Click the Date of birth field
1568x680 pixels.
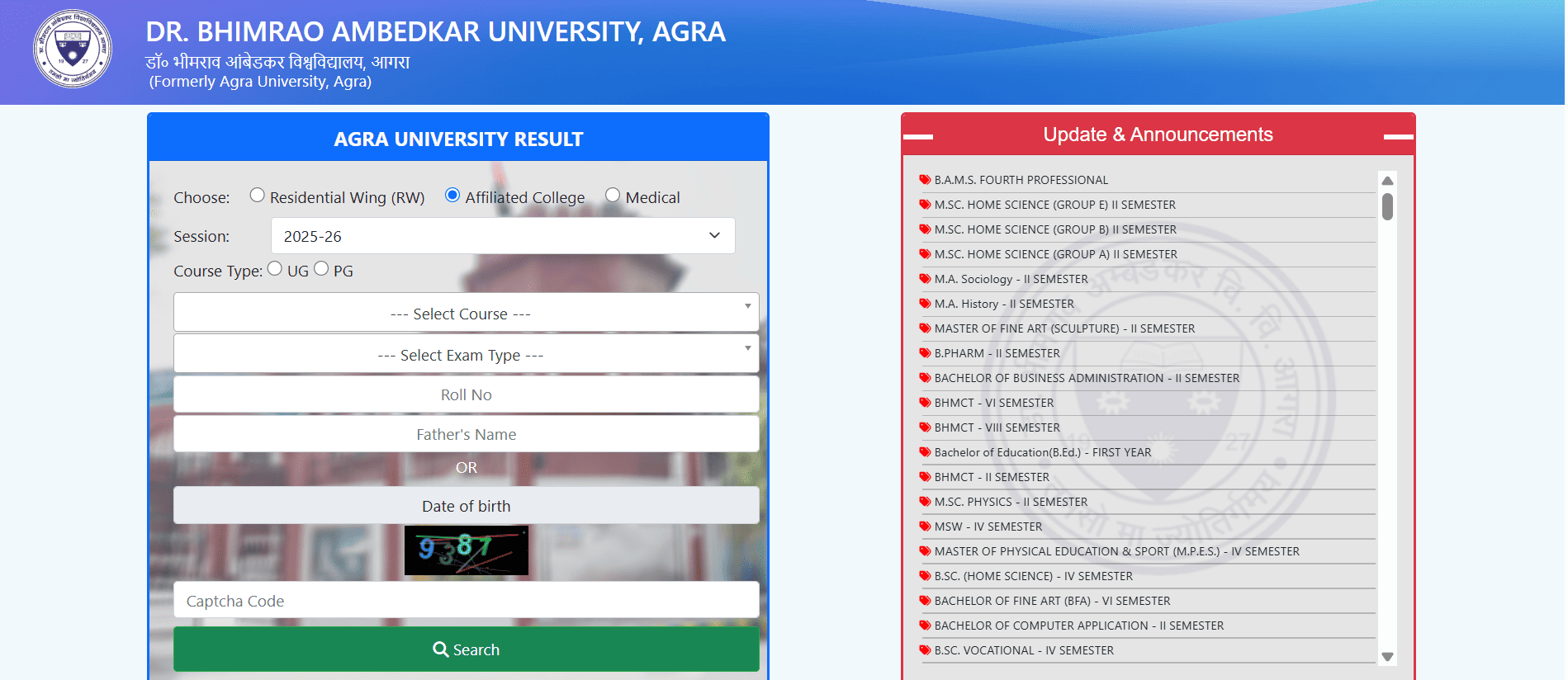point(467,506)
